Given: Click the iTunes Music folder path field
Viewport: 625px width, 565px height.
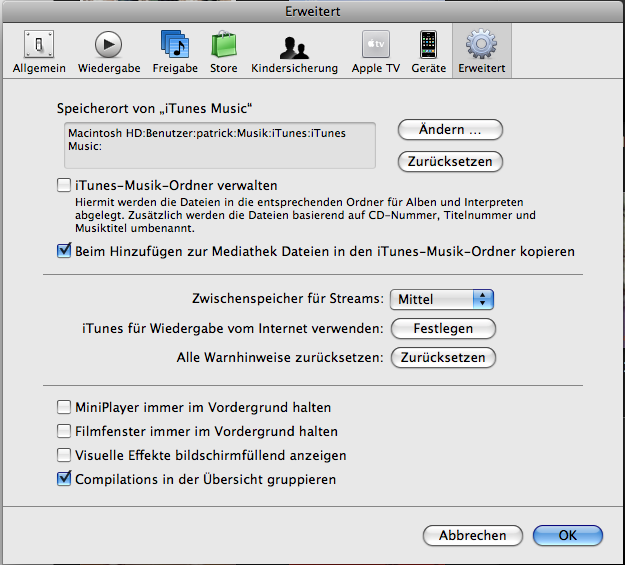Looking at the screenshot, I should [x=220, y=145].
